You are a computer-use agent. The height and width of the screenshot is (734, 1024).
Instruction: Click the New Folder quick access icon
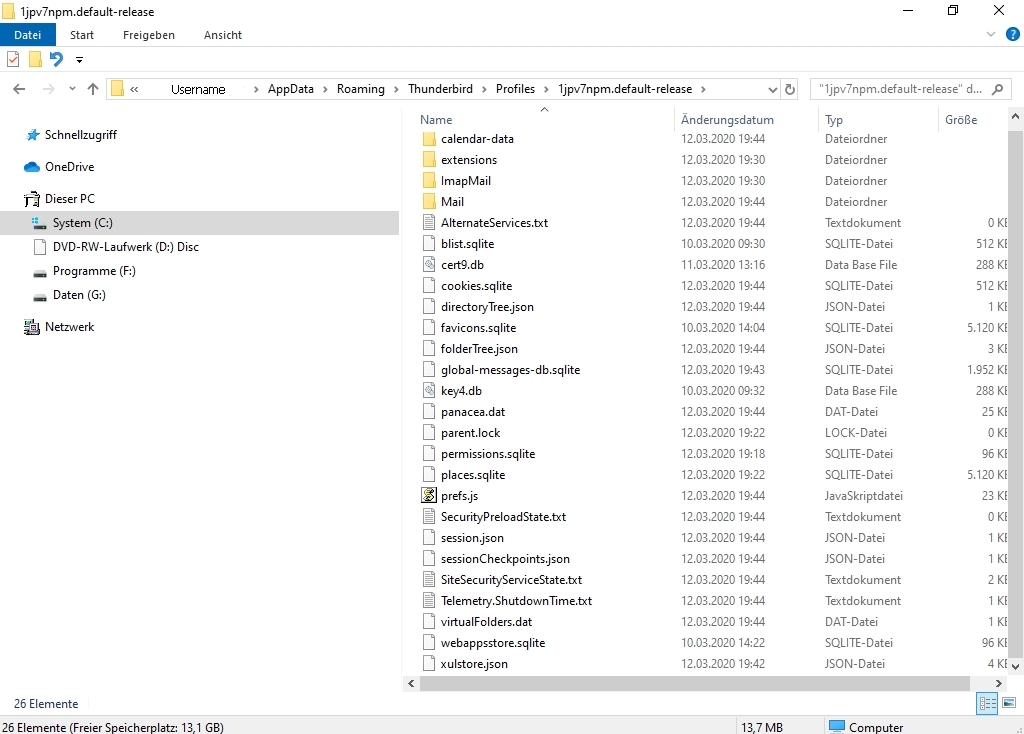click(x=35, y=59)
